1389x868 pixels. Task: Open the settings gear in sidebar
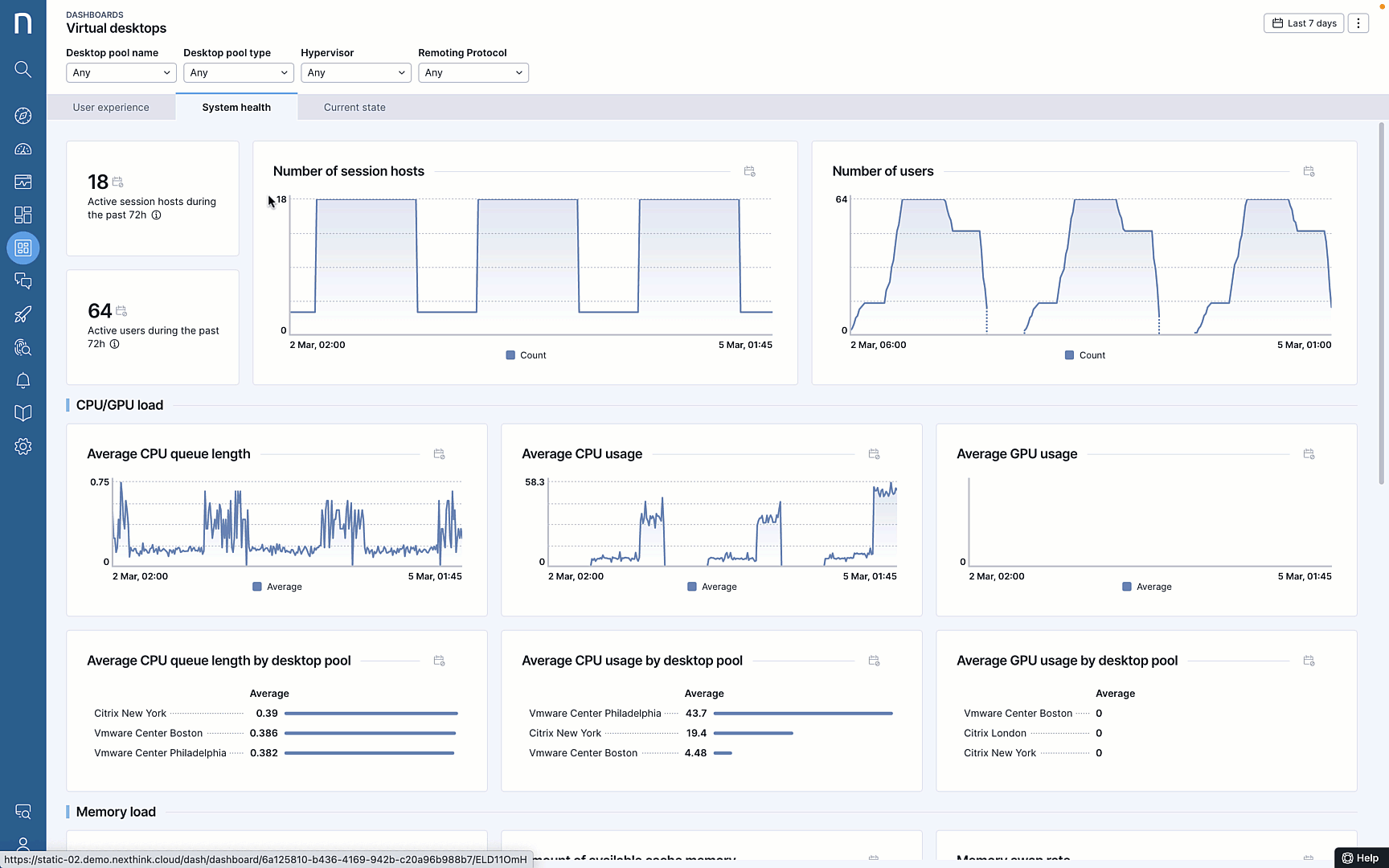[23, 447]
